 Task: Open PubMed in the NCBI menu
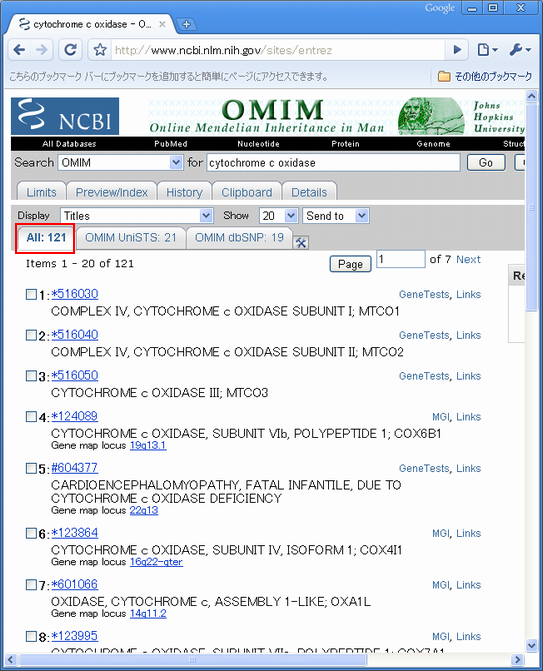171,144
